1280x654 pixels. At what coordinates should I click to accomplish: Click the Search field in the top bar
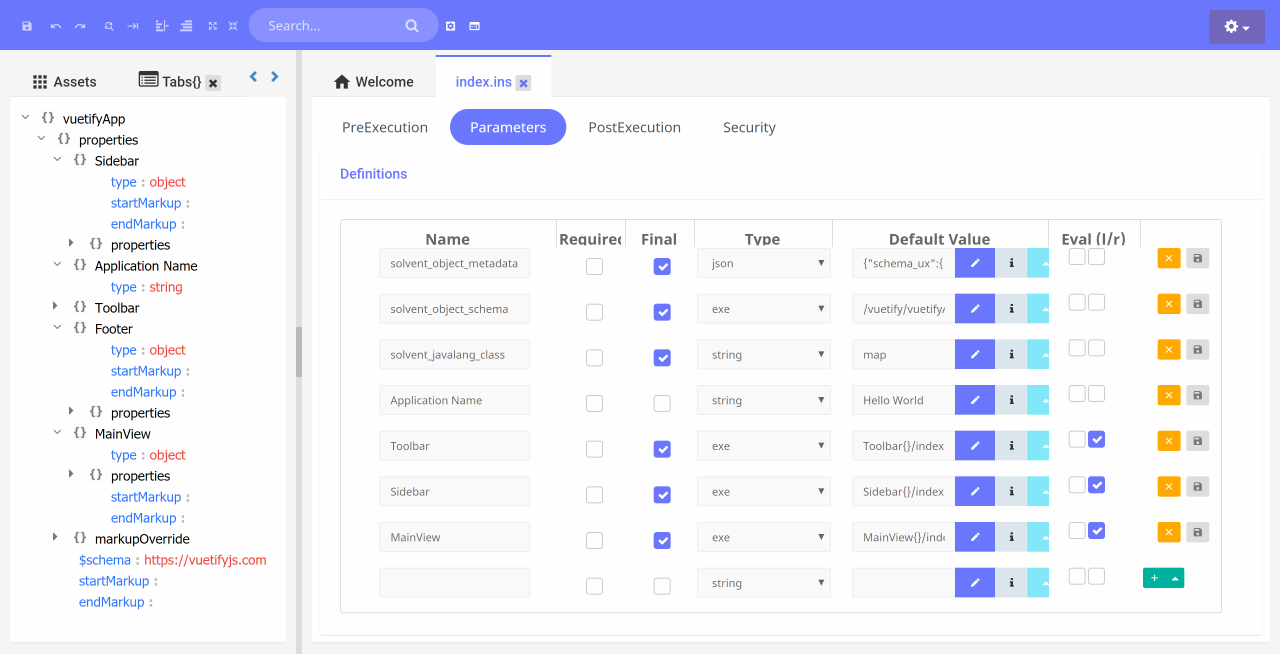click(x=330, y=25)
